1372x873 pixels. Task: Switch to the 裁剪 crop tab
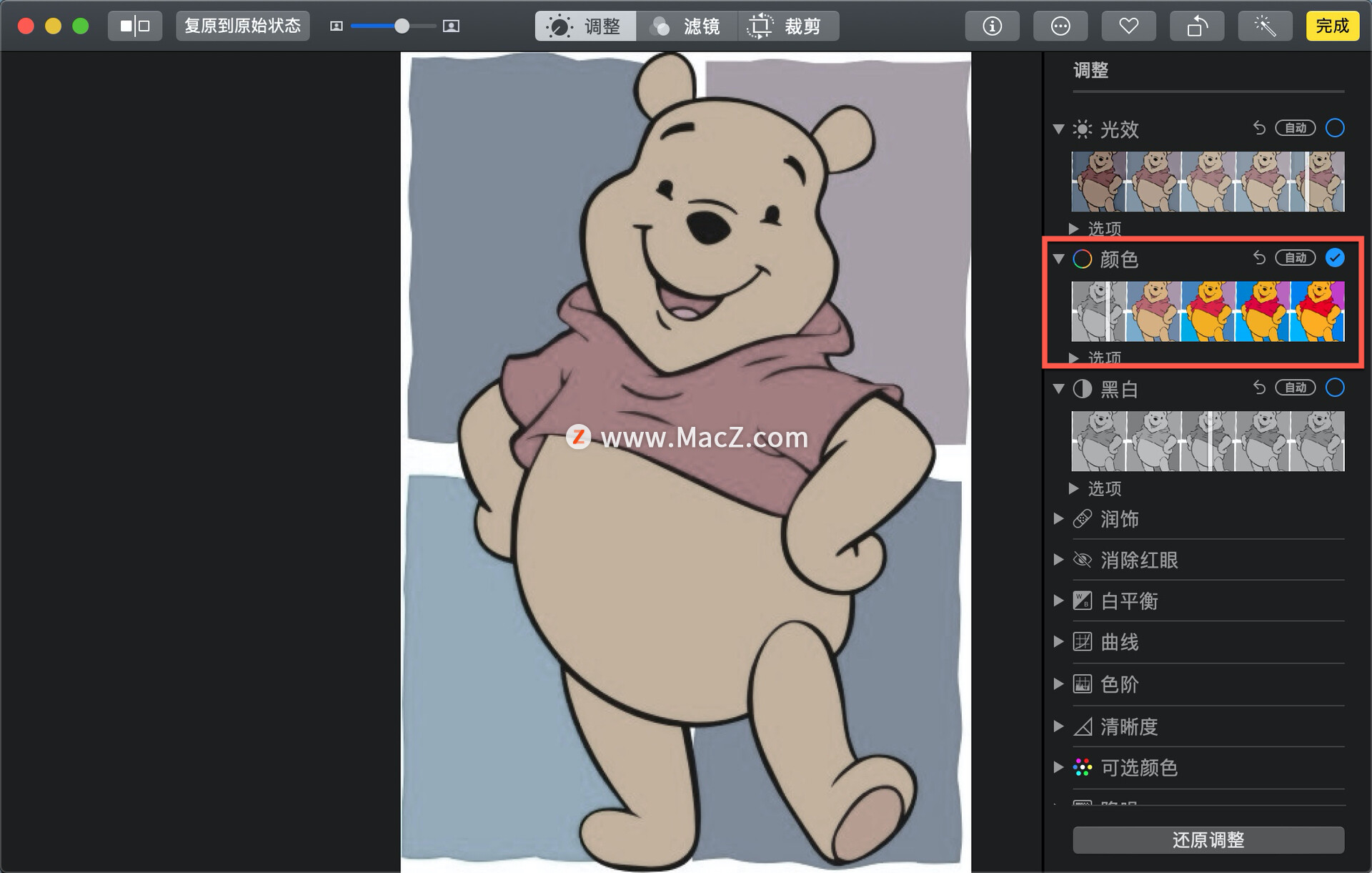pyautogui.click(x=787, y=26)
